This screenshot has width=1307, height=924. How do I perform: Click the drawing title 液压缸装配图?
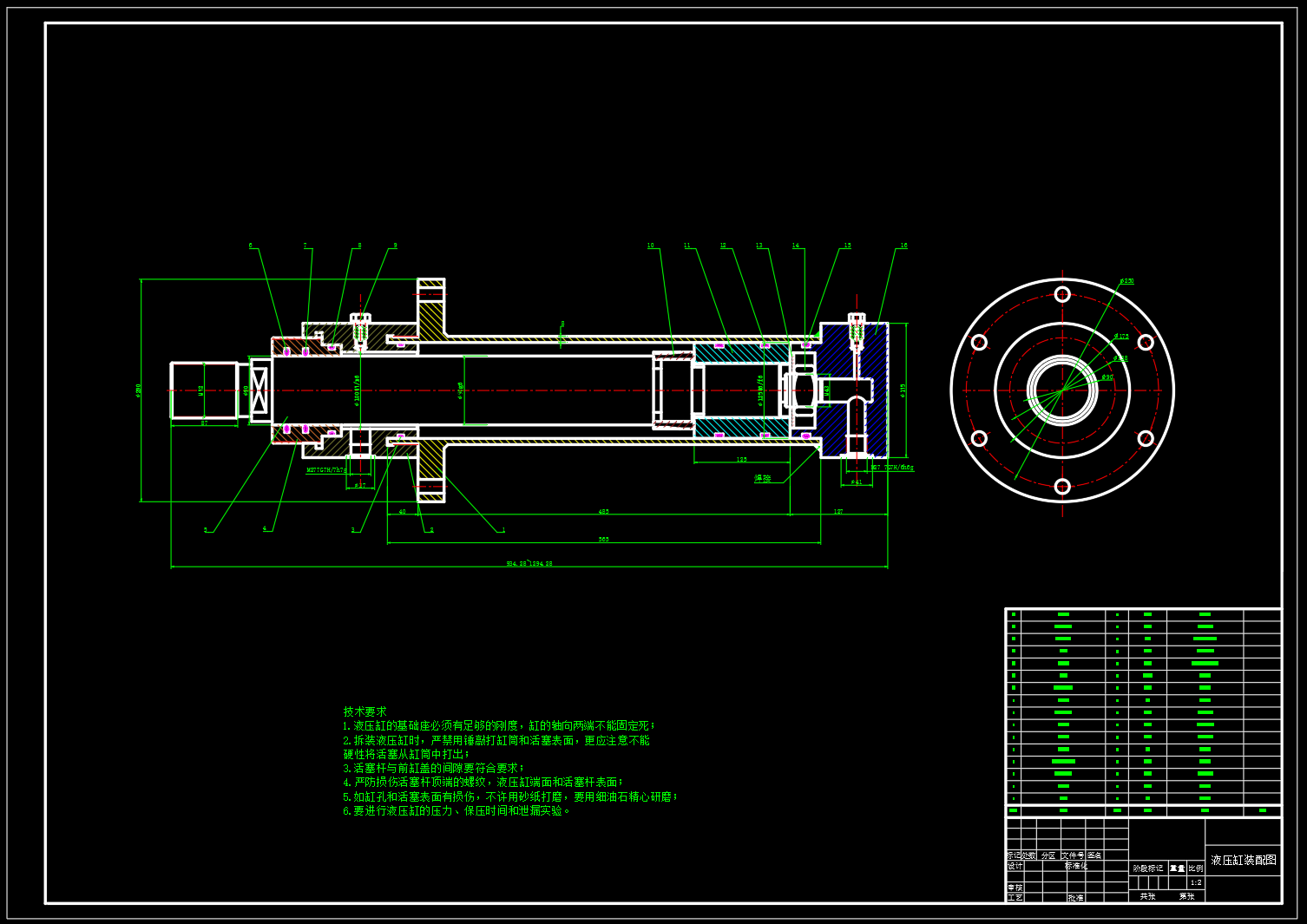point(1245,860)
